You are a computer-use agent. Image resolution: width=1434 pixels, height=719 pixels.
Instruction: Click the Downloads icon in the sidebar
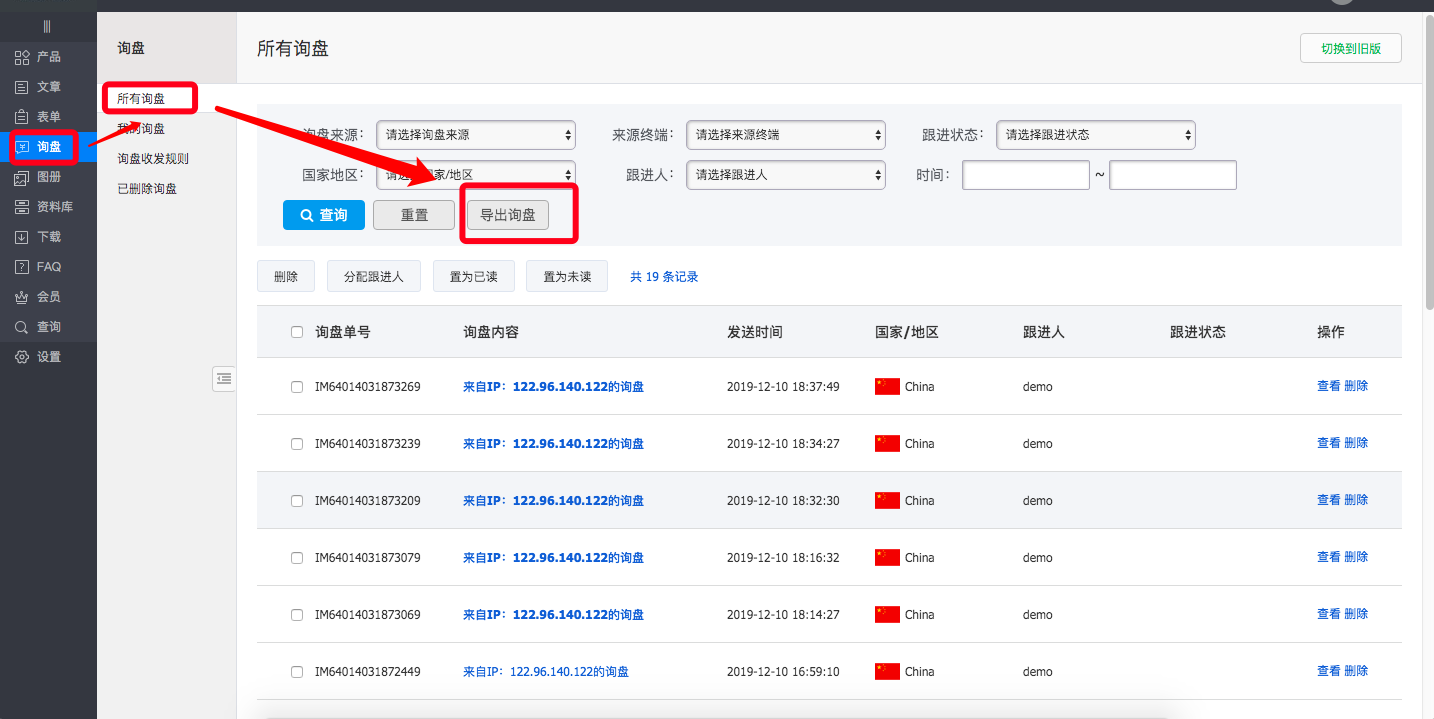(x=22, y=237)
